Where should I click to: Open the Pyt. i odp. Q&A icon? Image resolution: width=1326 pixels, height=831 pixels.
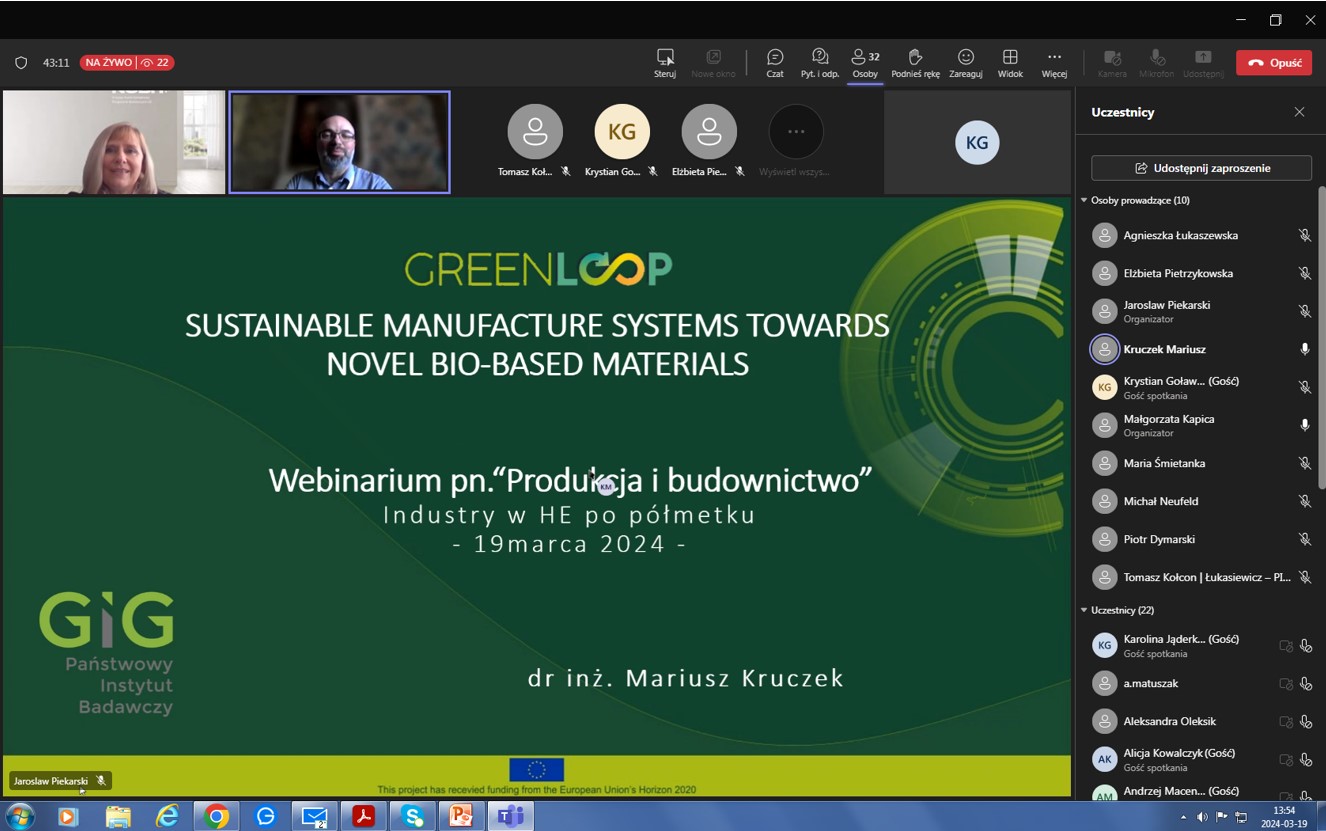(820, 62)
